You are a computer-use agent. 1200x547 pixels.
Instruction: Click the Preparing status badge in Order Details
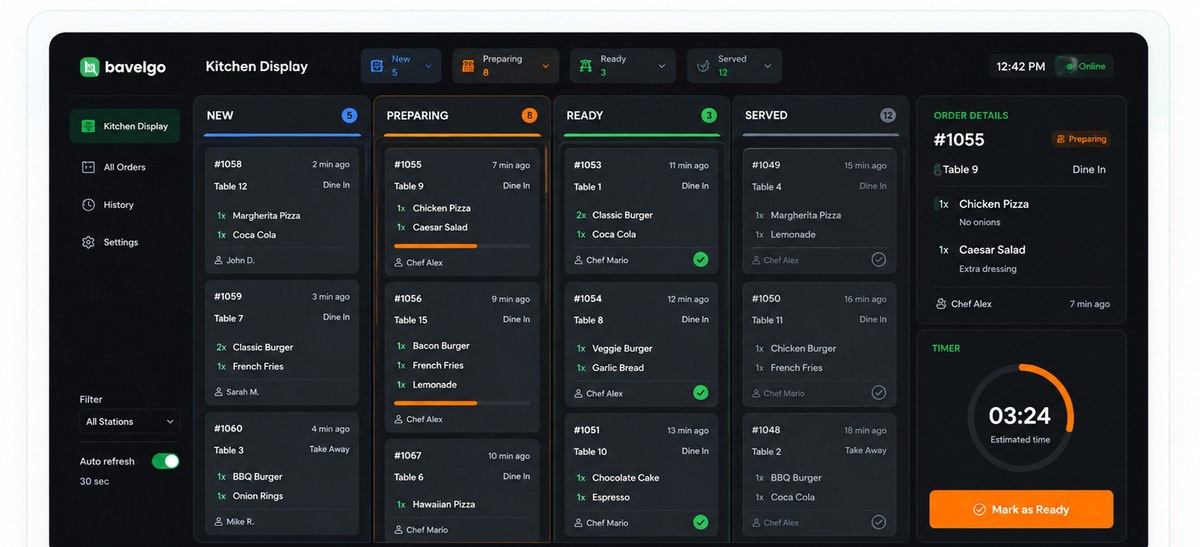click(1081, 139)
